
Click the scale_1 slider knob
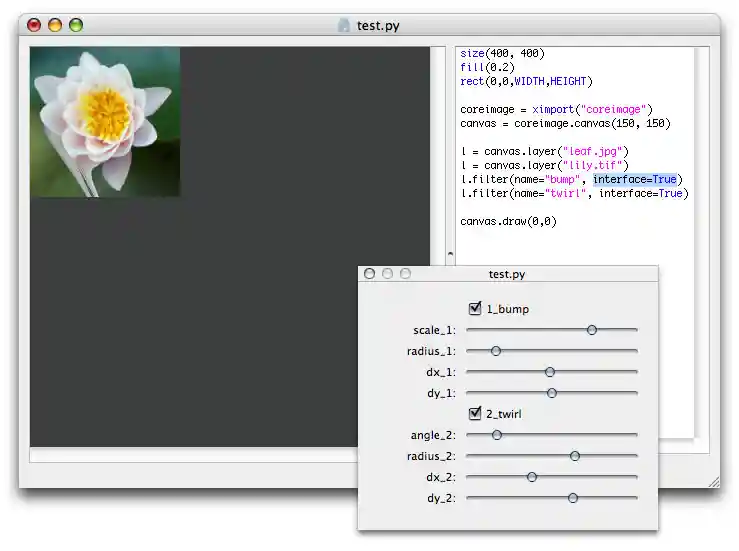pyautogui.click(x=592, y=329)
